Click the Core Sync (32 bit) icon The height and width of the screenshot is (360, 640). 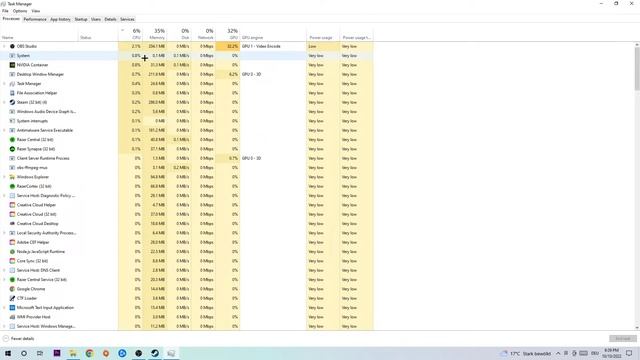click(12, 261)
